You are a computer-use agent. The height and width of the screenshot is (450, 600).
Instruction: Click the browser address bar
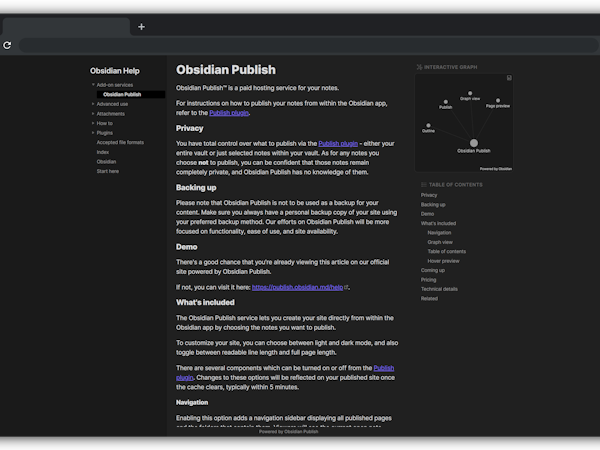coord(300,45)
